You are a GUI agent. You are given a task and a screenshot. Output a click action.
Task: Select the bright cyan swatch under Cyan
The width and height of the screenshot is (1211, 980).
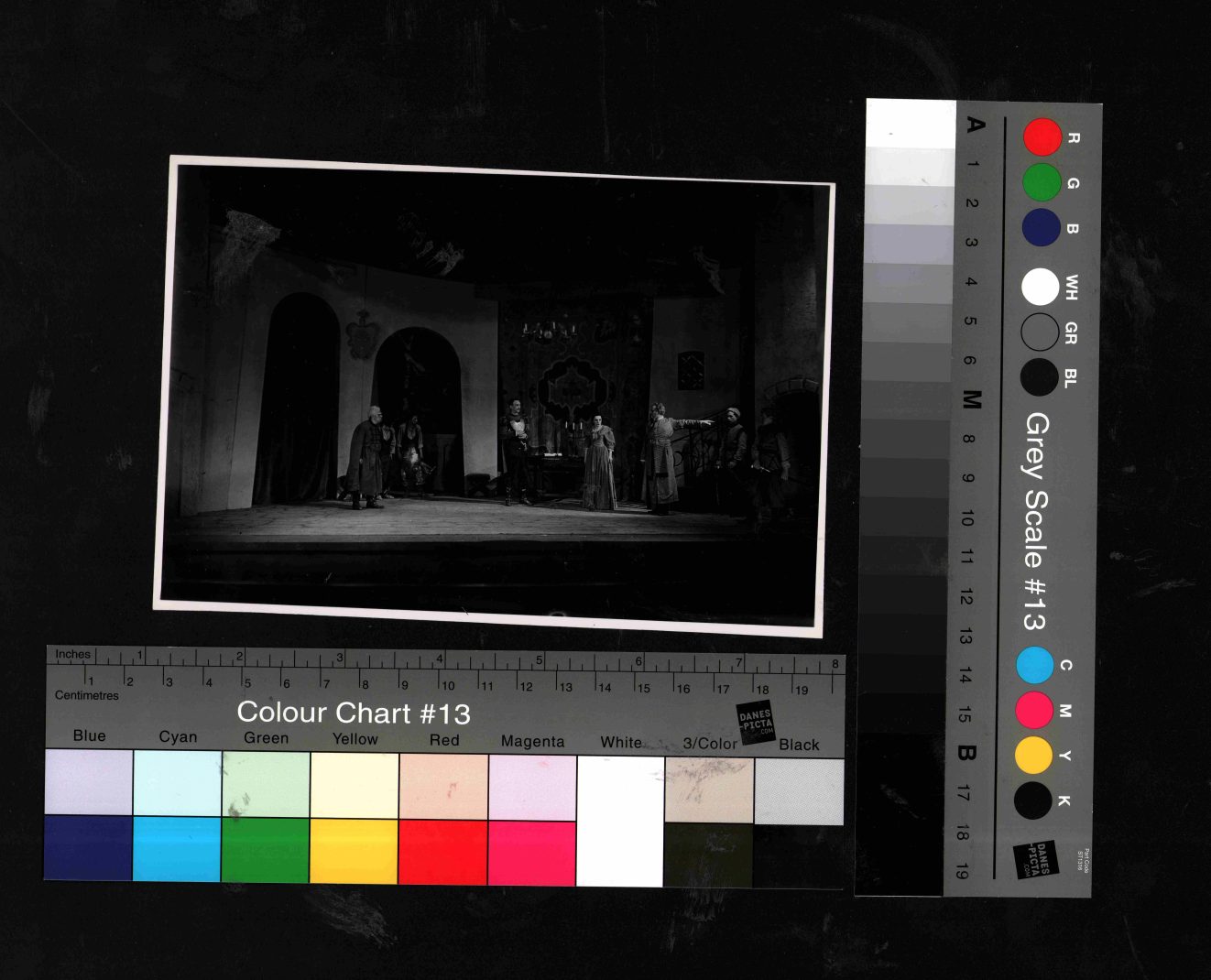[x=177, y=849]
